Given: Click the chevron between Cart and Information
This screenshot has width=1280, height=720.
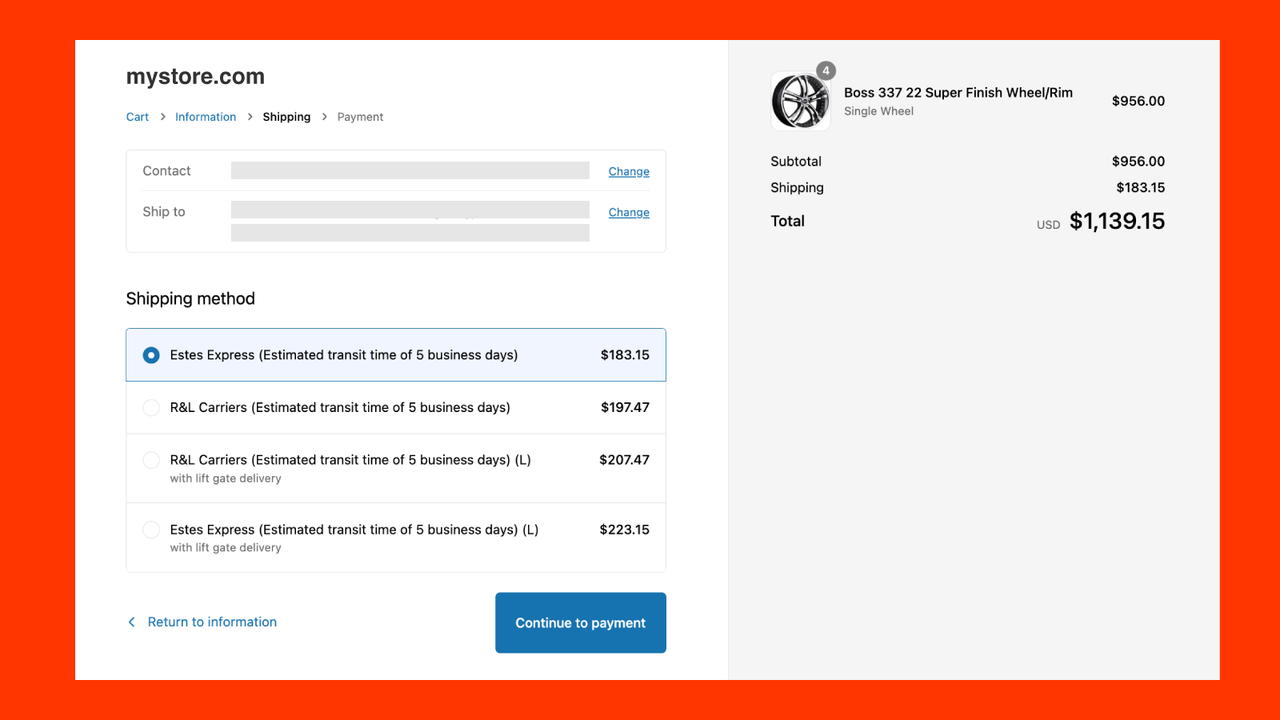Looking at the screenshot, I should point(162,117).
